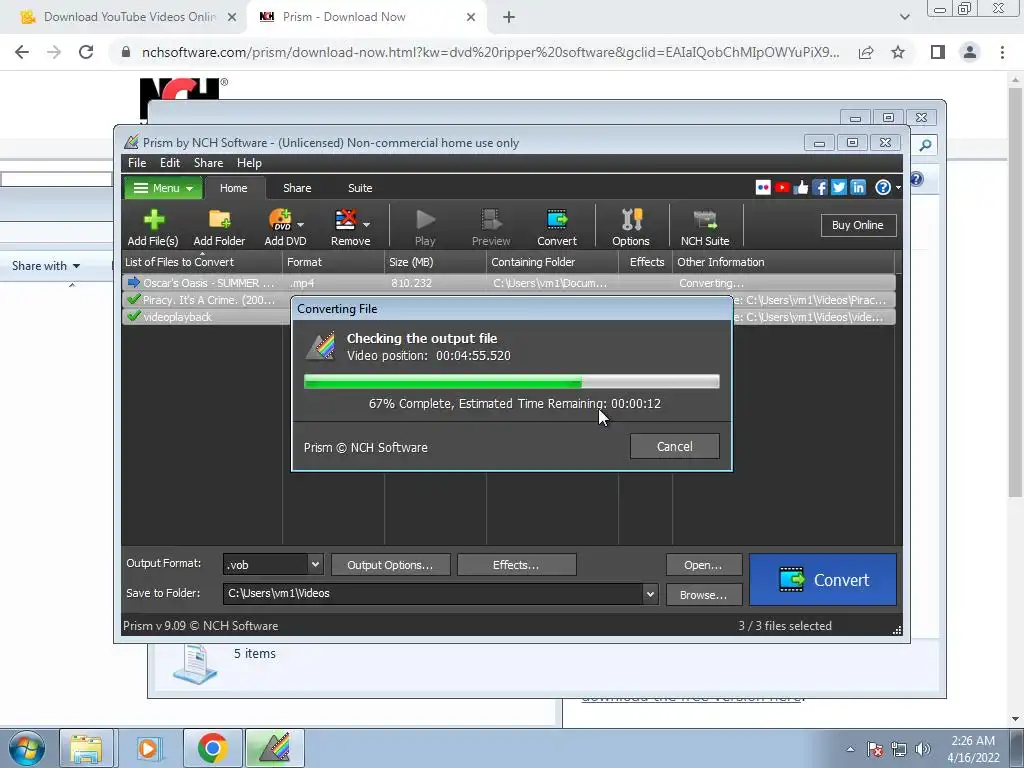Click the Preview toolbar icon
1024x768 pixels.
491,227
